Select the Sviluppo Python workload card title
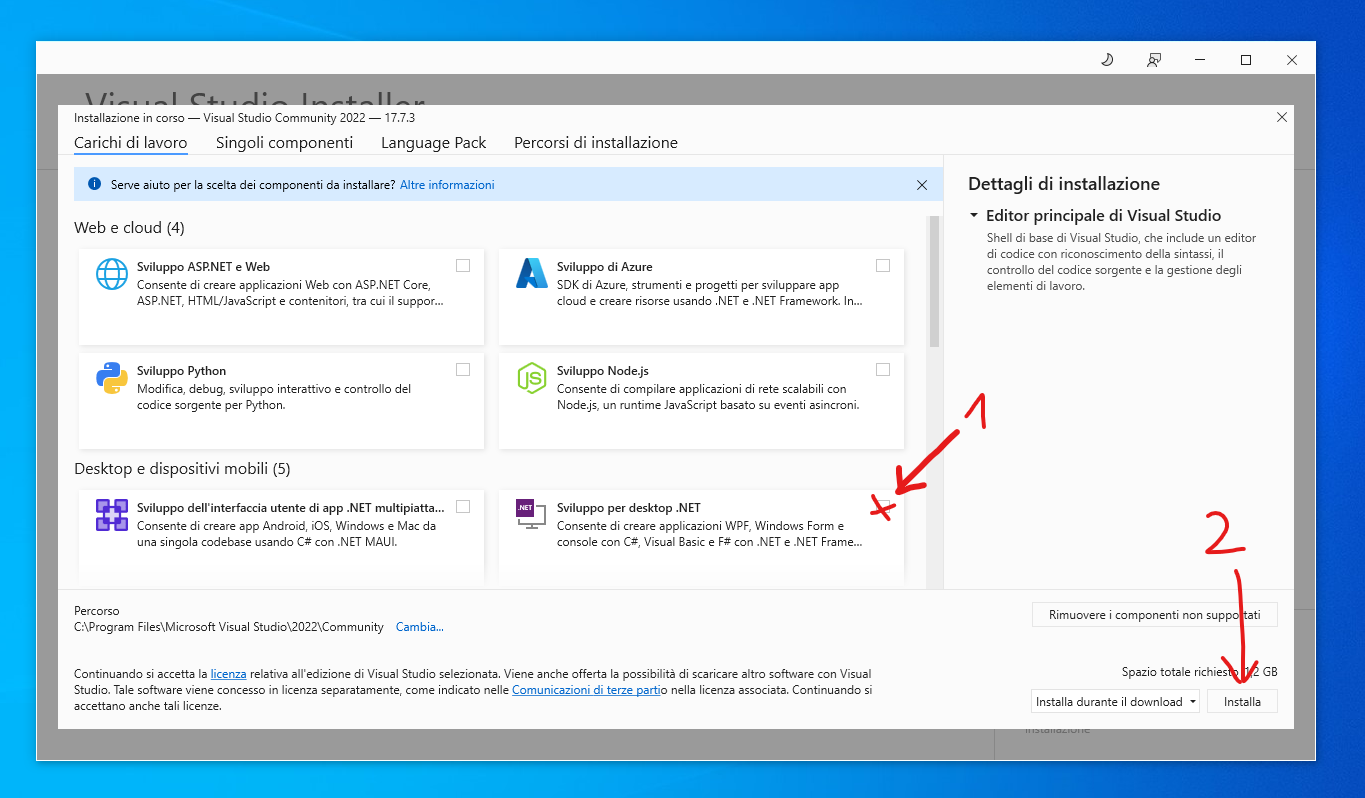 (182, 371)
